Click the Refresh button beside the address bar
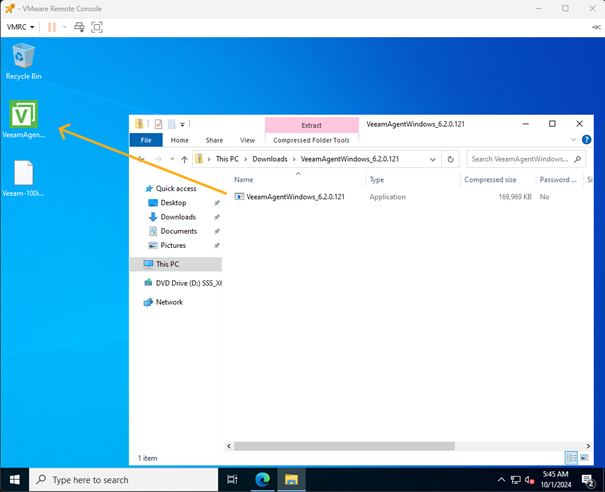 point(451,158)
